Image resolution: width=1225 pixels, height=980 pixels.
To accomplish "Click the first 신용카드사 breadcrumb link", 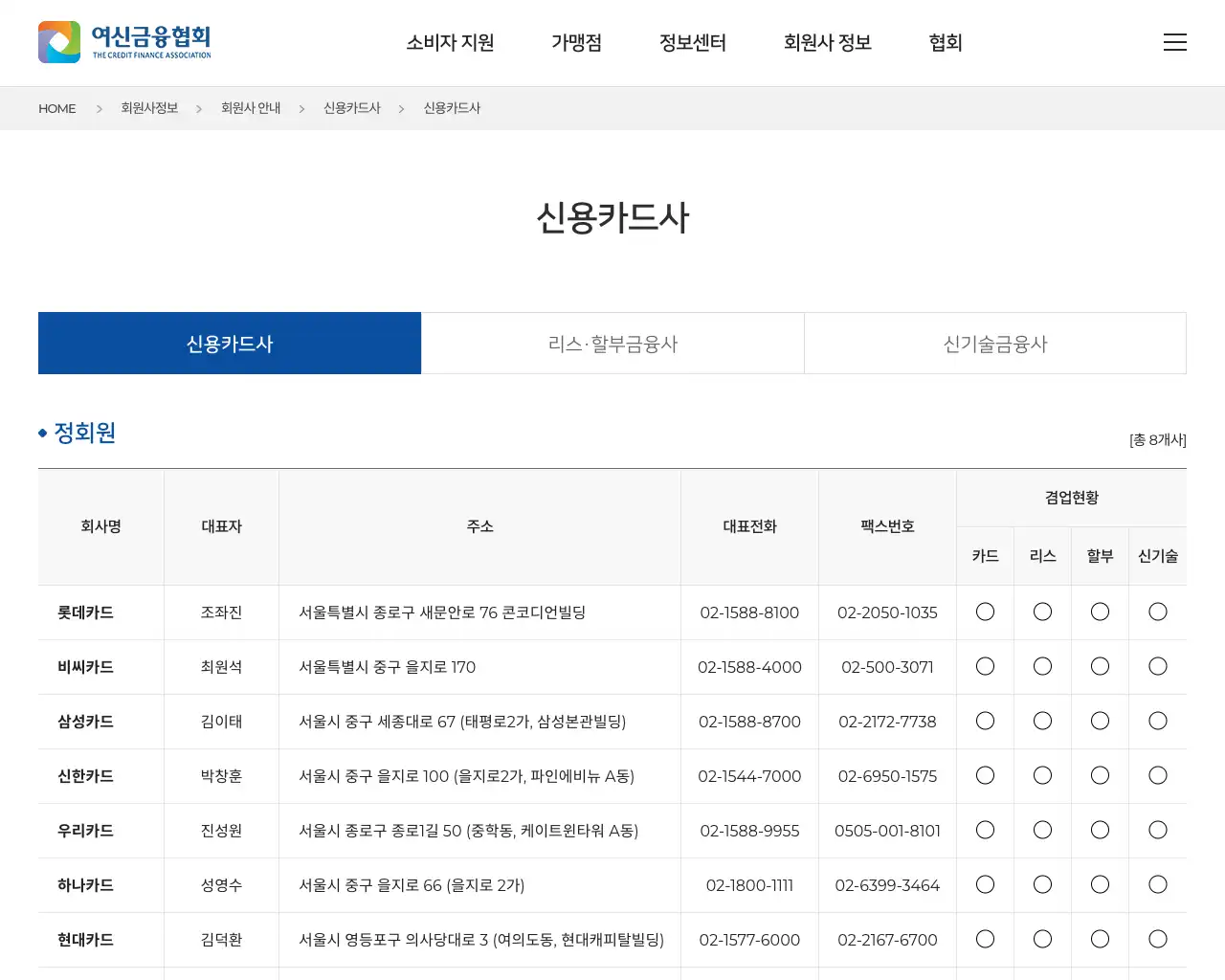I will tap(352, 108).
